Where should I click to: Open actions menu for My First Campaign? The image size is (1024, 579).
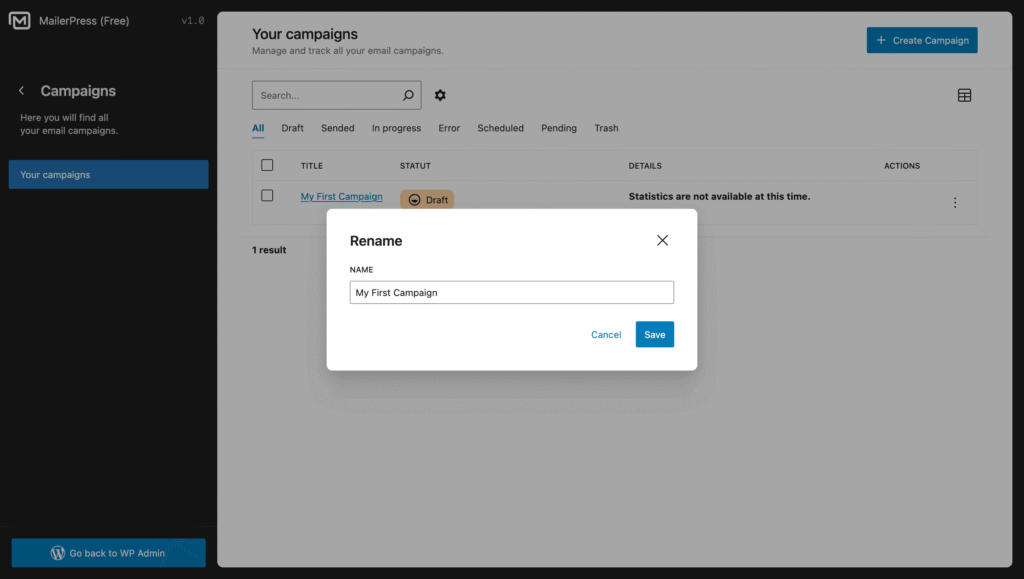point(955,203)
